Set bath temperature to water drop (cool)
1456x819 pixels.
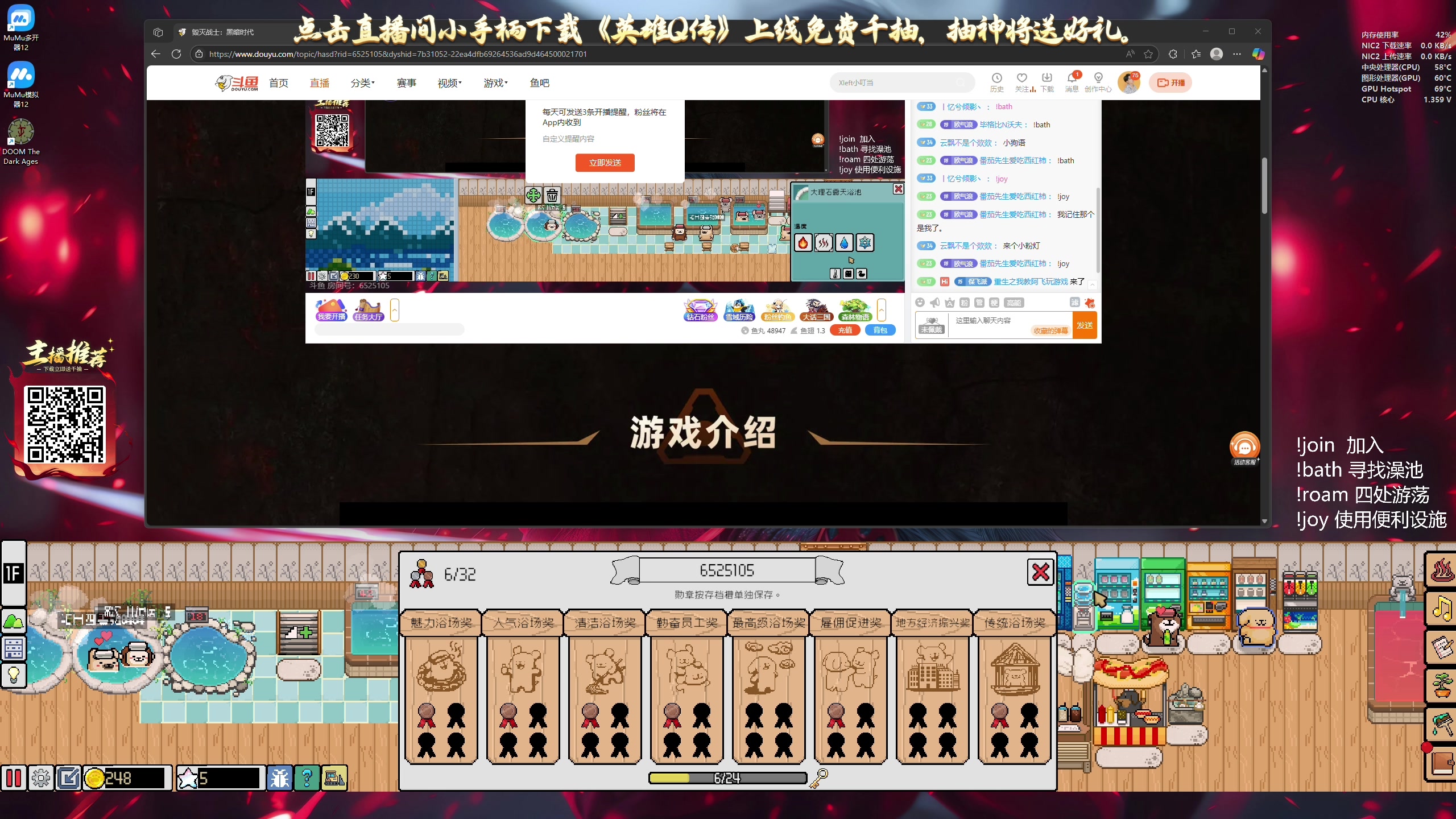point(844,243)
